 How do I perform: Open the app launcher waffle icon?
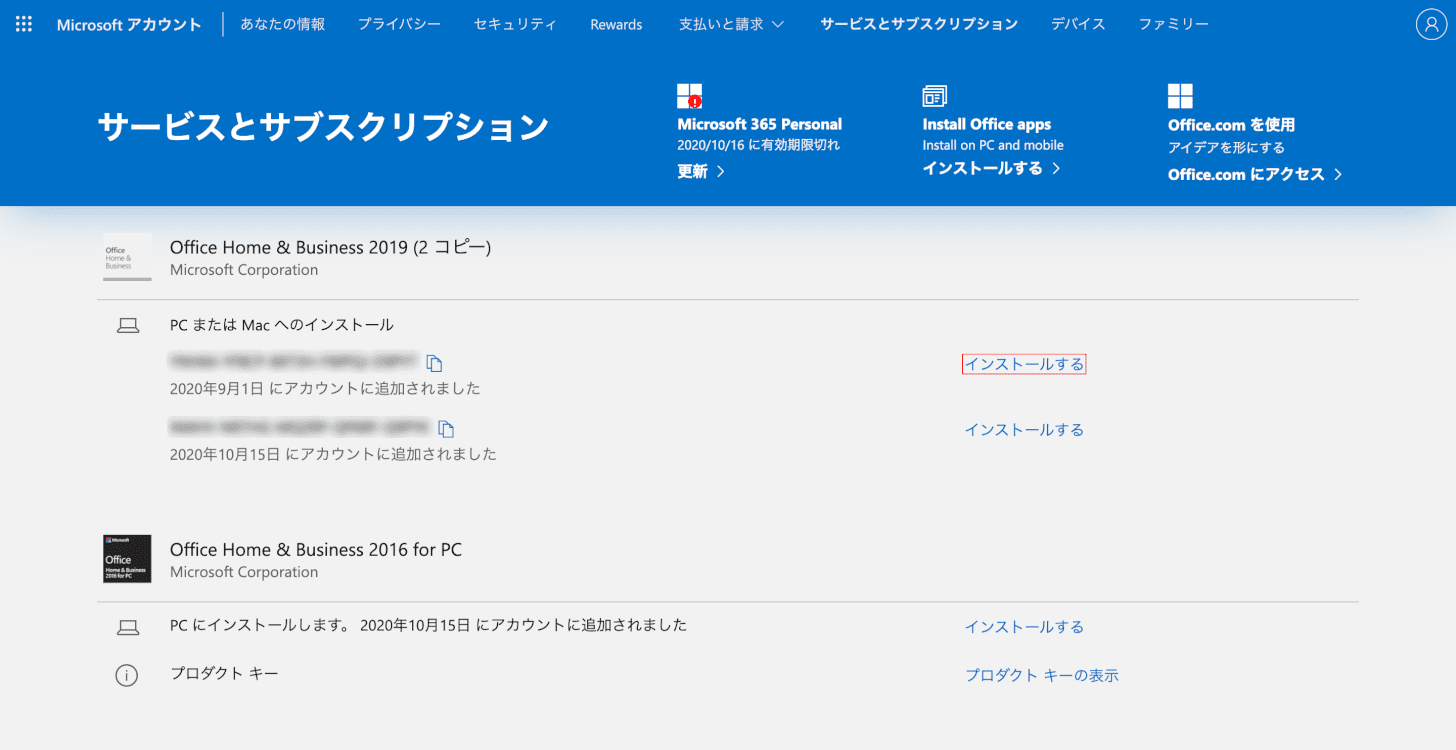(24, 24)
